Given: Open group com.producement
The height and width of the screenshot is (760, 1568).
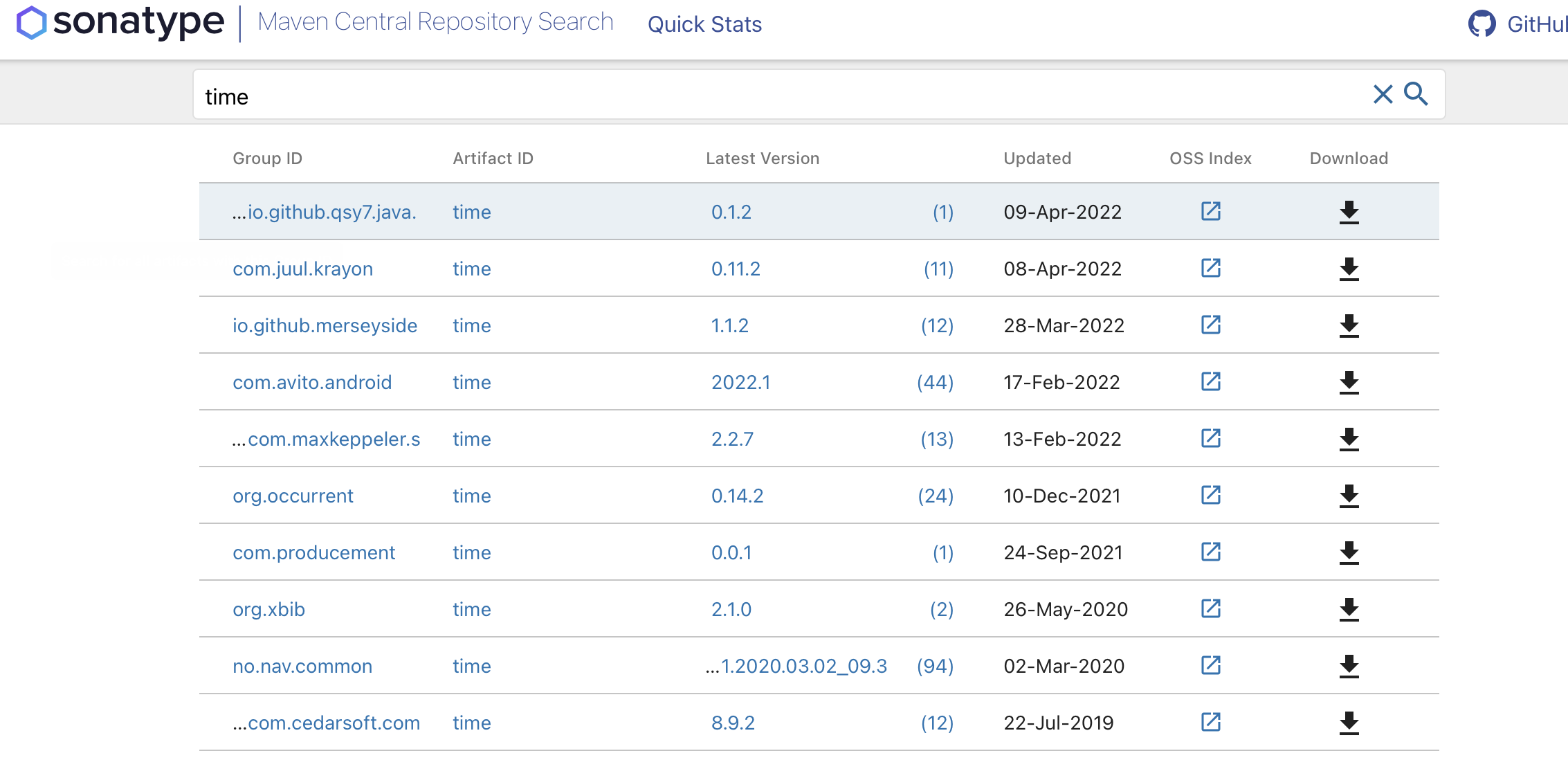Looking at the screenshot, I should tap(313, 552).
